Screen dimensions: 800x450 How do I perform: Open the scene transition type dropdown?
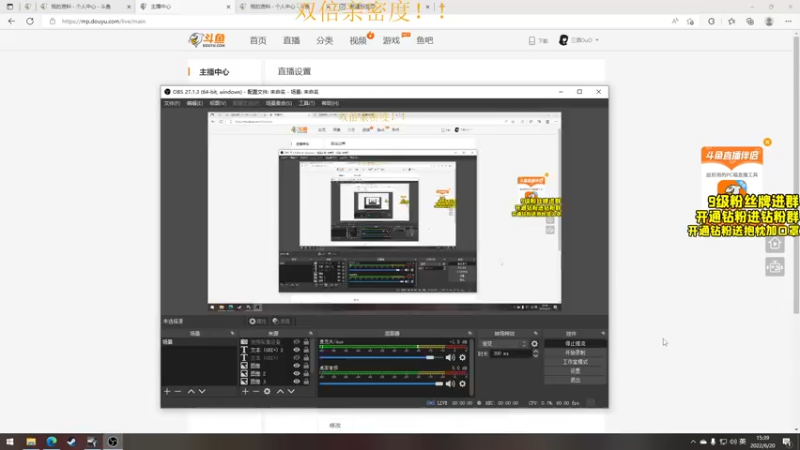504,344
